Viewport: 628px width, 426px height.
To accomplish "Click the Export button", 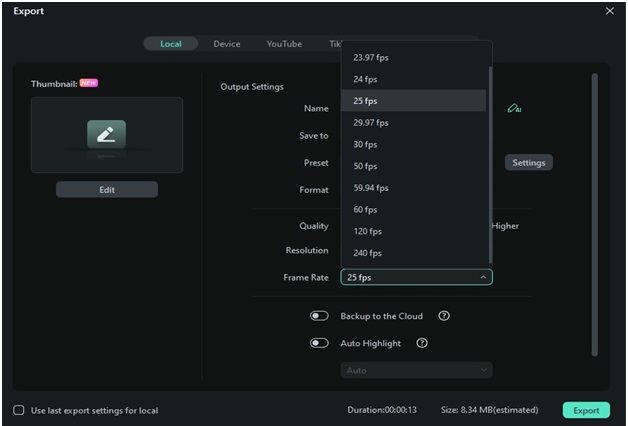I will click(x=586, y=410).
